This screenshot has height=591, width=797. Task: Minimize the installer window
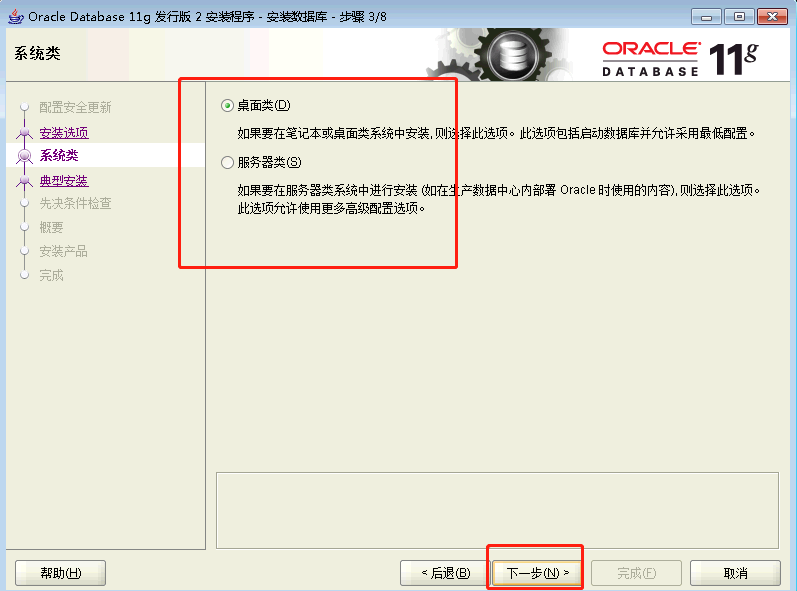(x=706, y=17)
